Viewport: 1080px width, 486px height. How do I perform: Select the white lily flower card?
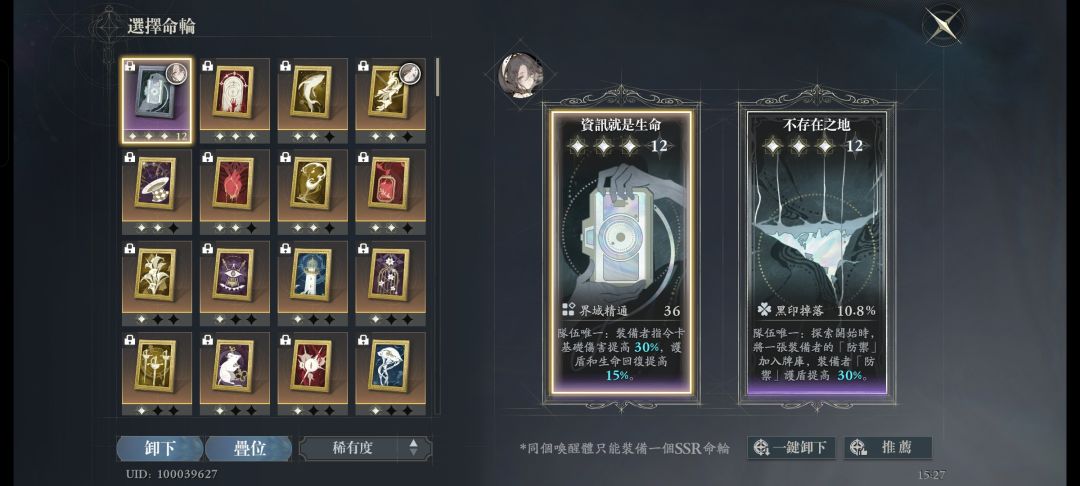tap(157, 276)
